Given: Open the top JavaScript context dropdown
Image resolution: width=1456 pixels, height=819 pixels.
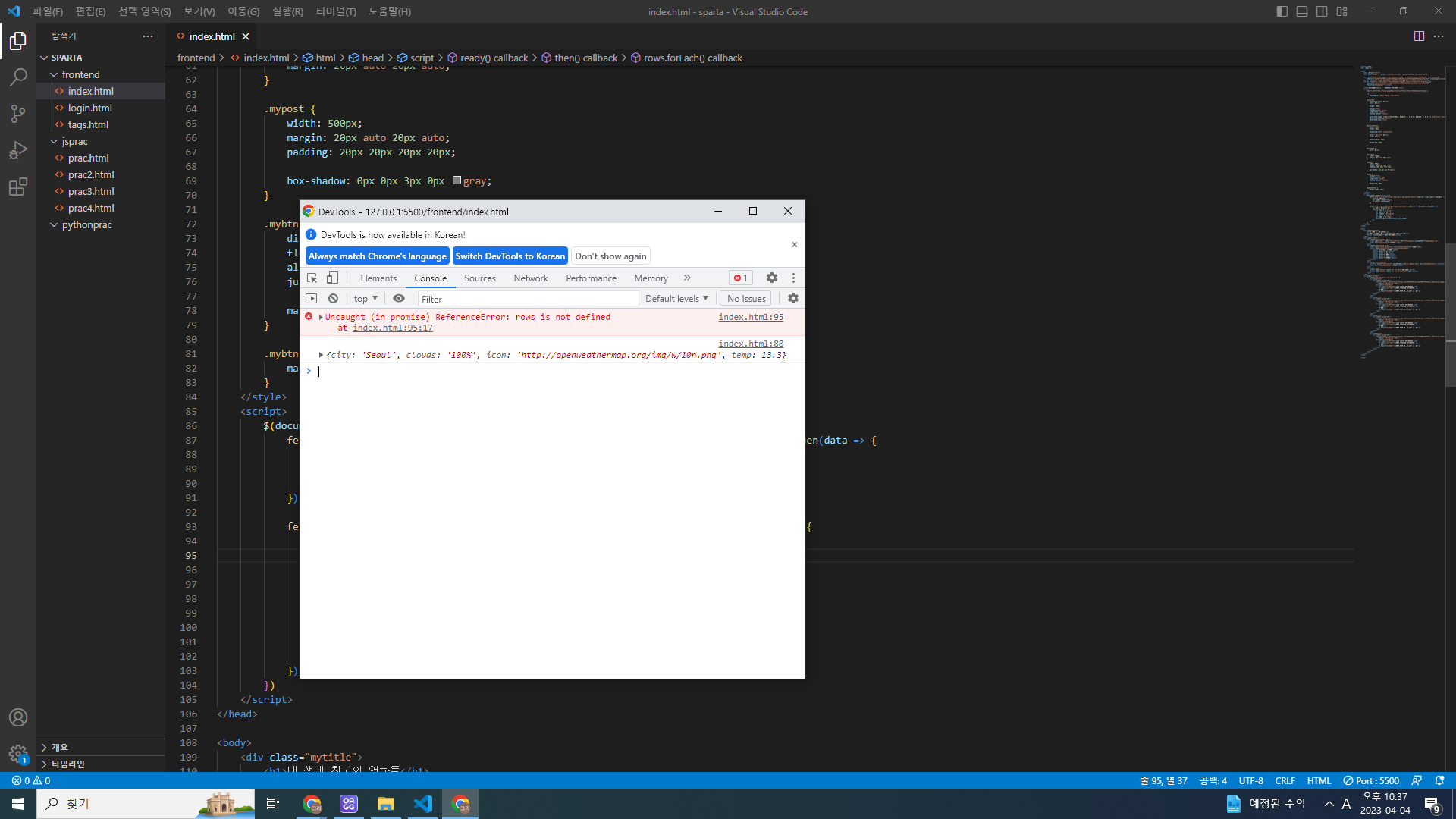Looking at the screenshot, I should (366, 299).
